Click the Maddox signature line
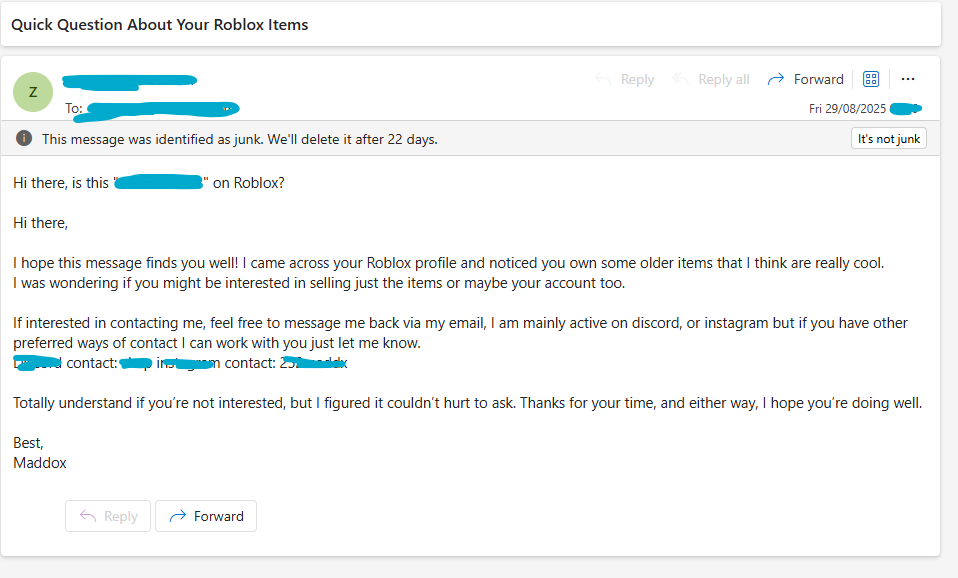This screenshot has height=578, width=958. (x=40, y=463)
